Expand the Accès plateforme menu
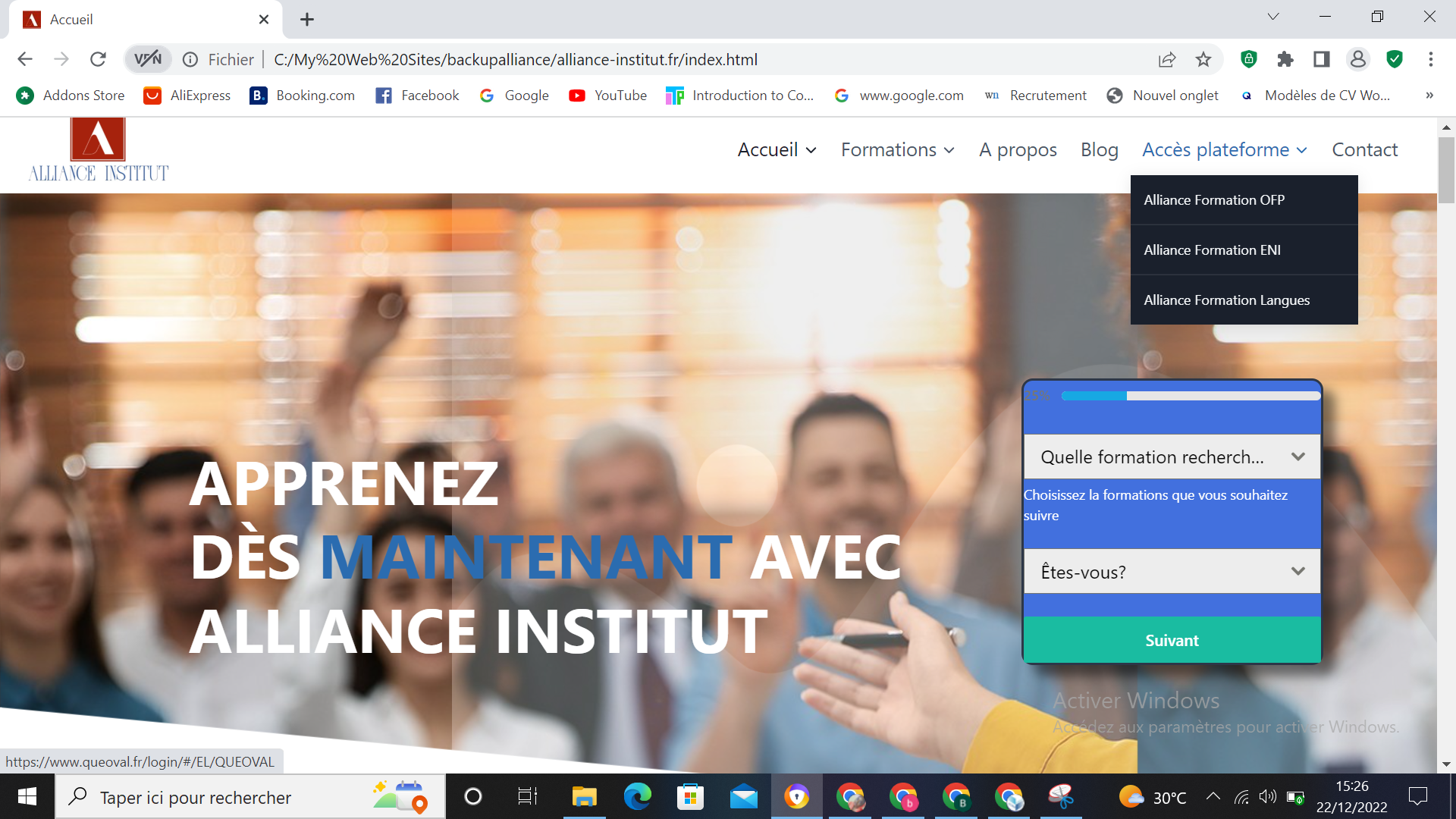Screen dimensions: 1456x819 (1225, 150)
